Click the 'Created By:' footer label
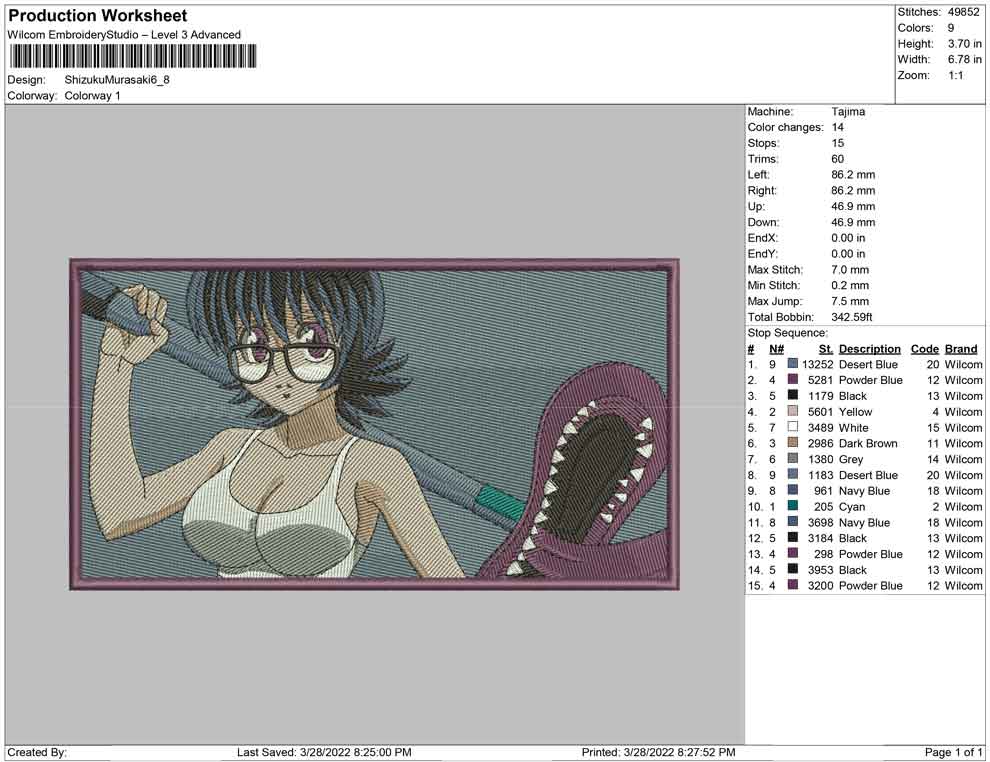This screenshot has width=990, height=762. [37, 752]
